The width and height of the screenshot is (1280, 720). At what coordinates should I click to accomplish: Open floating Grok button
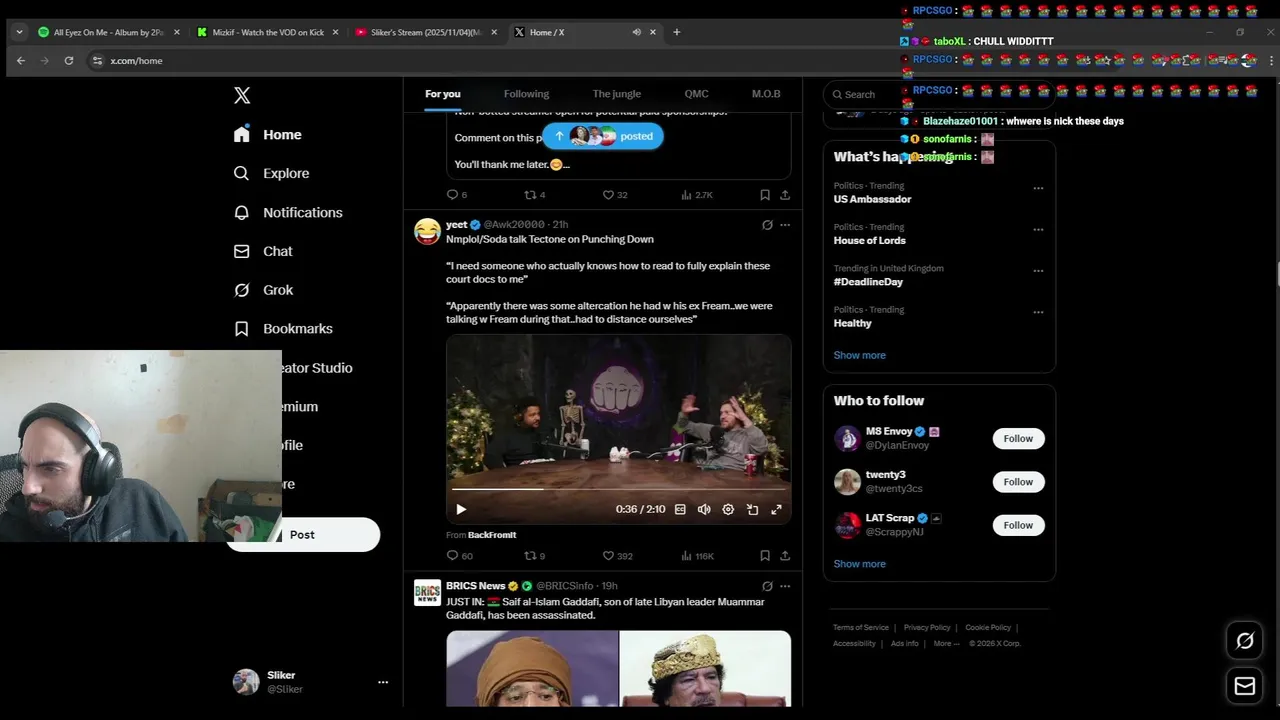[x=1245, y=641]
